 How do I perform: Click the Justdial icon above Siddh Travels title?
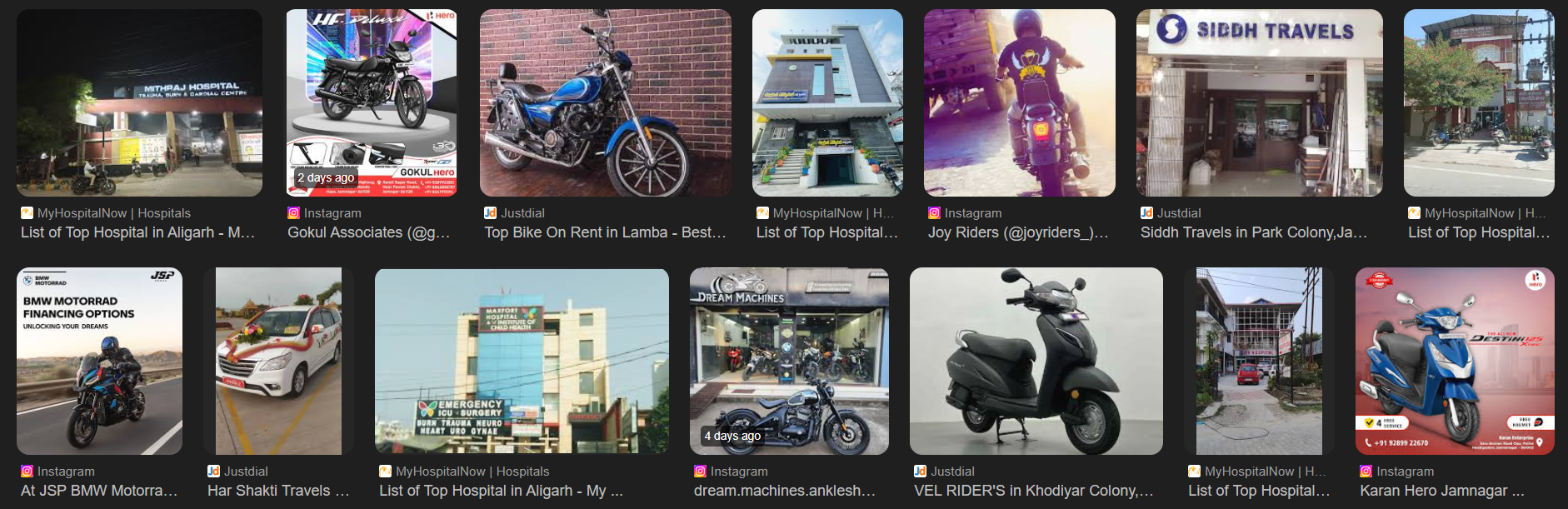(x=1146, y=213)
